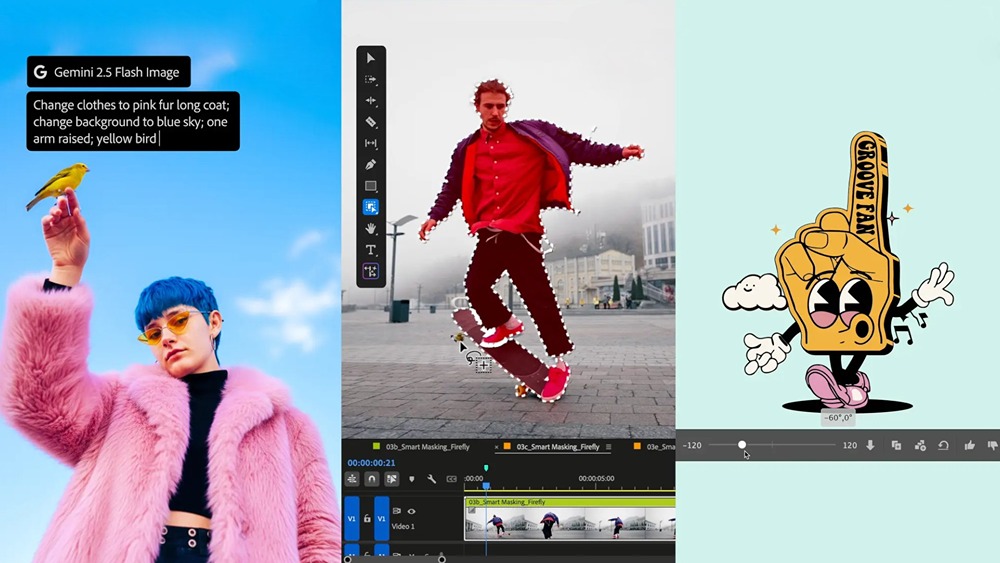
Task: Select the Generative Extend tool
Action: click(371, 271)
